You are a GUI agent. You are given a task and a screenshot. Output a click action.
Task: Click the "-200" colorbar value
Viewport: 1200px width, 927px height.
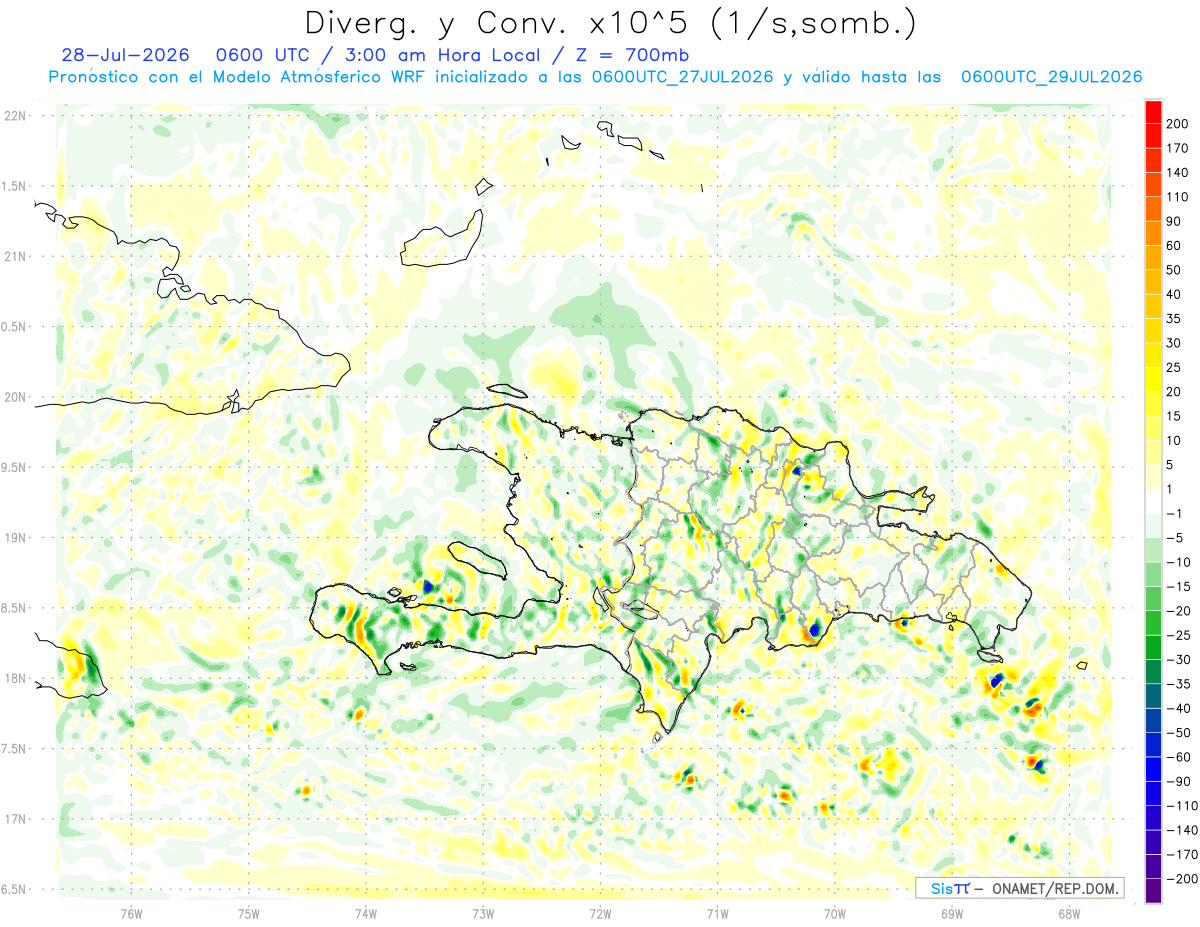(x=1180, y=881)
